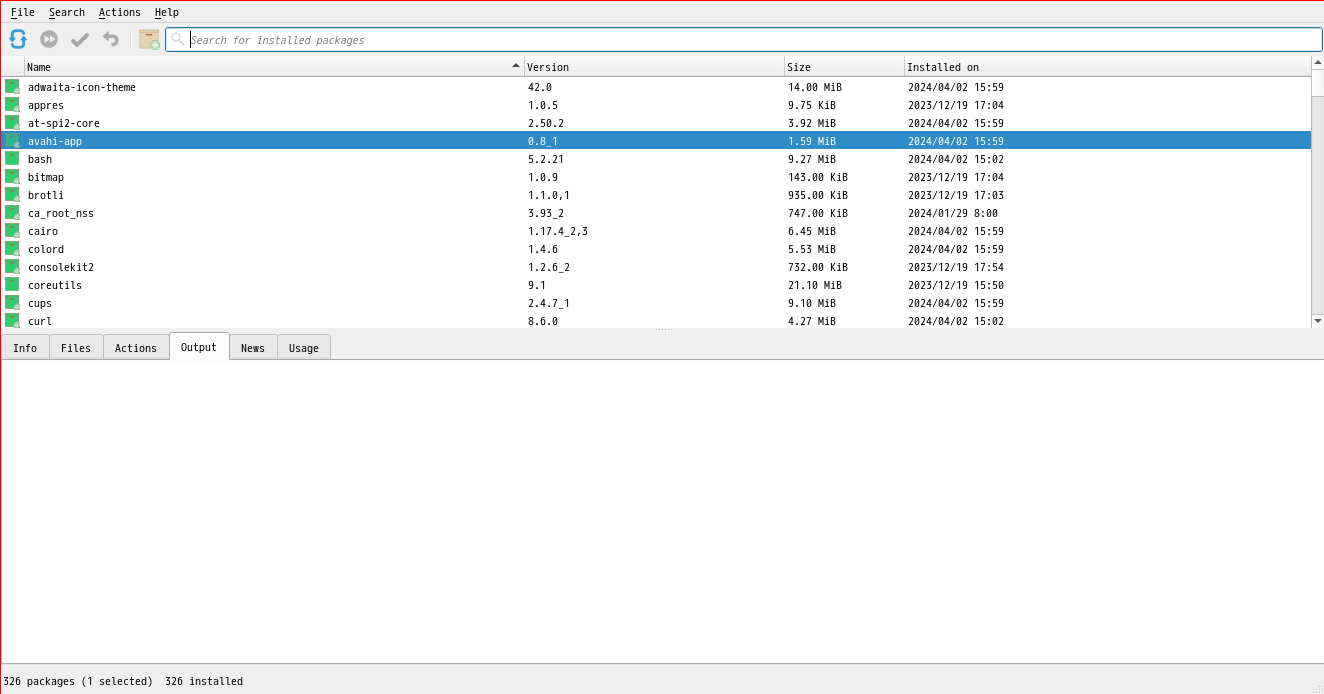Click the status icon of at-spi2-core

point(12,123)
